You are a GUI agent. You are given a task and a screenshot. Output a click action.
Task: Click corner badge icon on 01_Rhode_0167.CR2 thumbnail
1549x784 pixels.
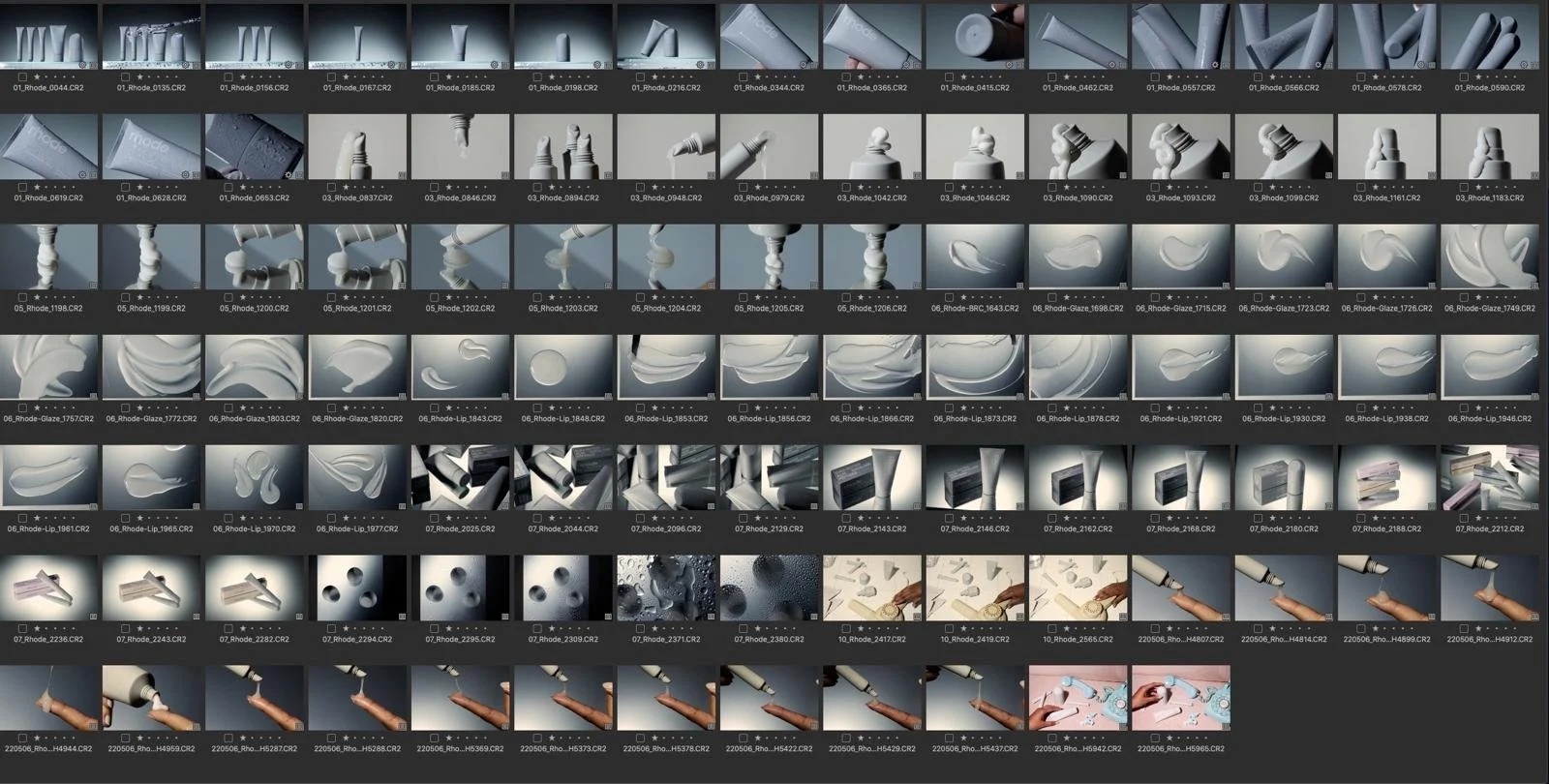click(x=402, y=65)
